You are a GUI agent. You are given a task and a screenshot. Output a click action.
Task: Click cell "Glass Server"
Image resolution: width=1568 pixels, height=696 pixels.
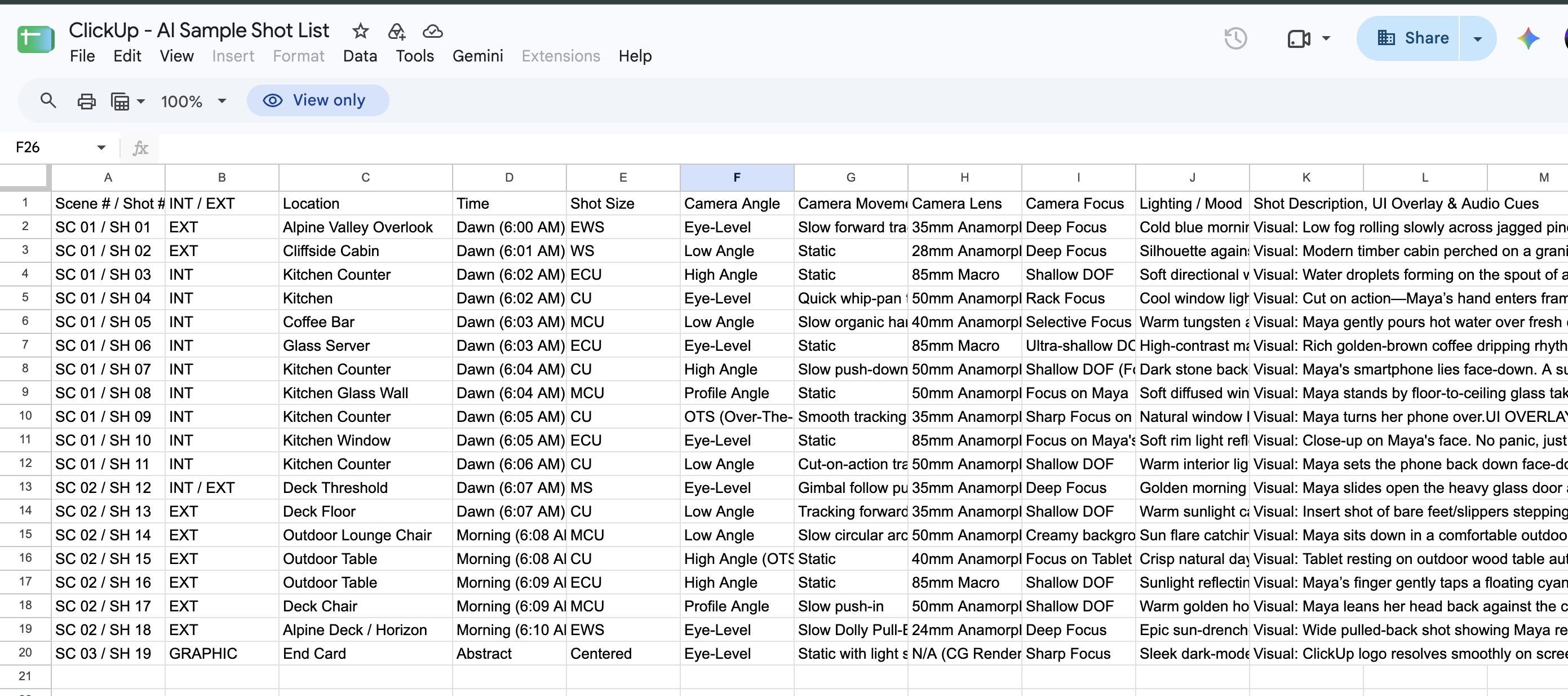[x=365, y=345]
